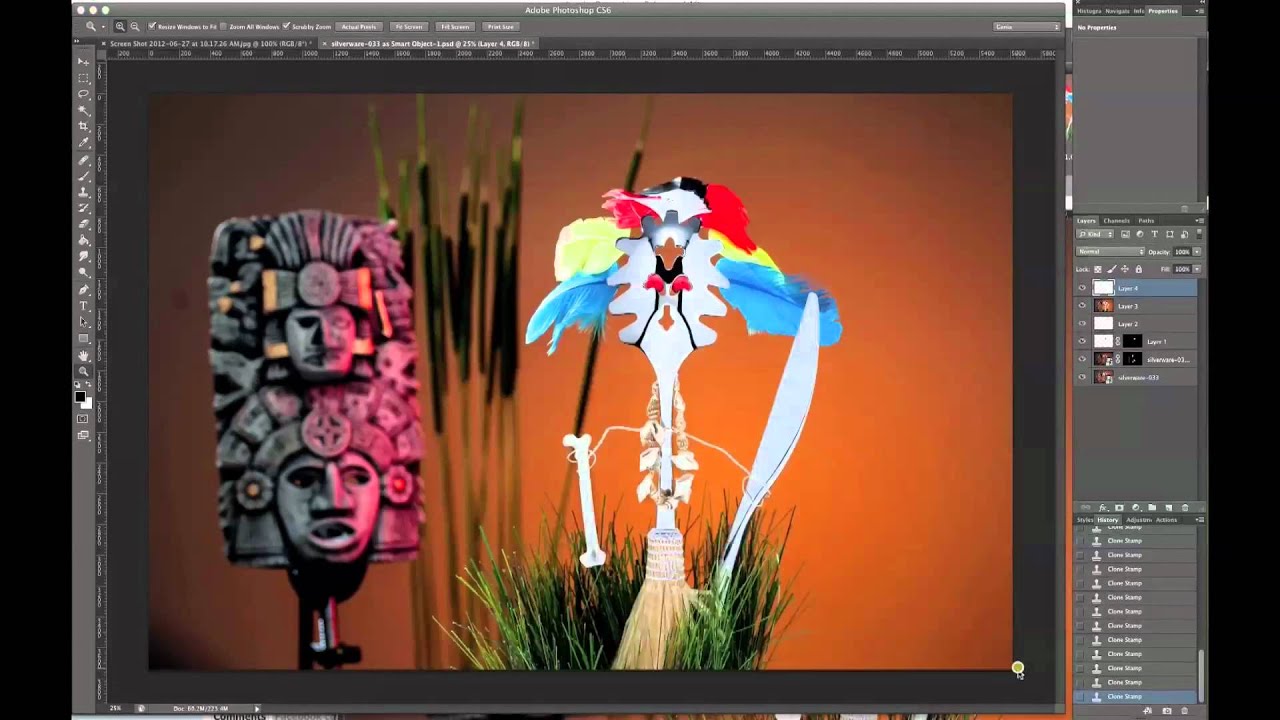Select the Zoom tool in toolbar
This screenshot has height=720, width=1280.
pyautogui.click(x=84, y=372)
